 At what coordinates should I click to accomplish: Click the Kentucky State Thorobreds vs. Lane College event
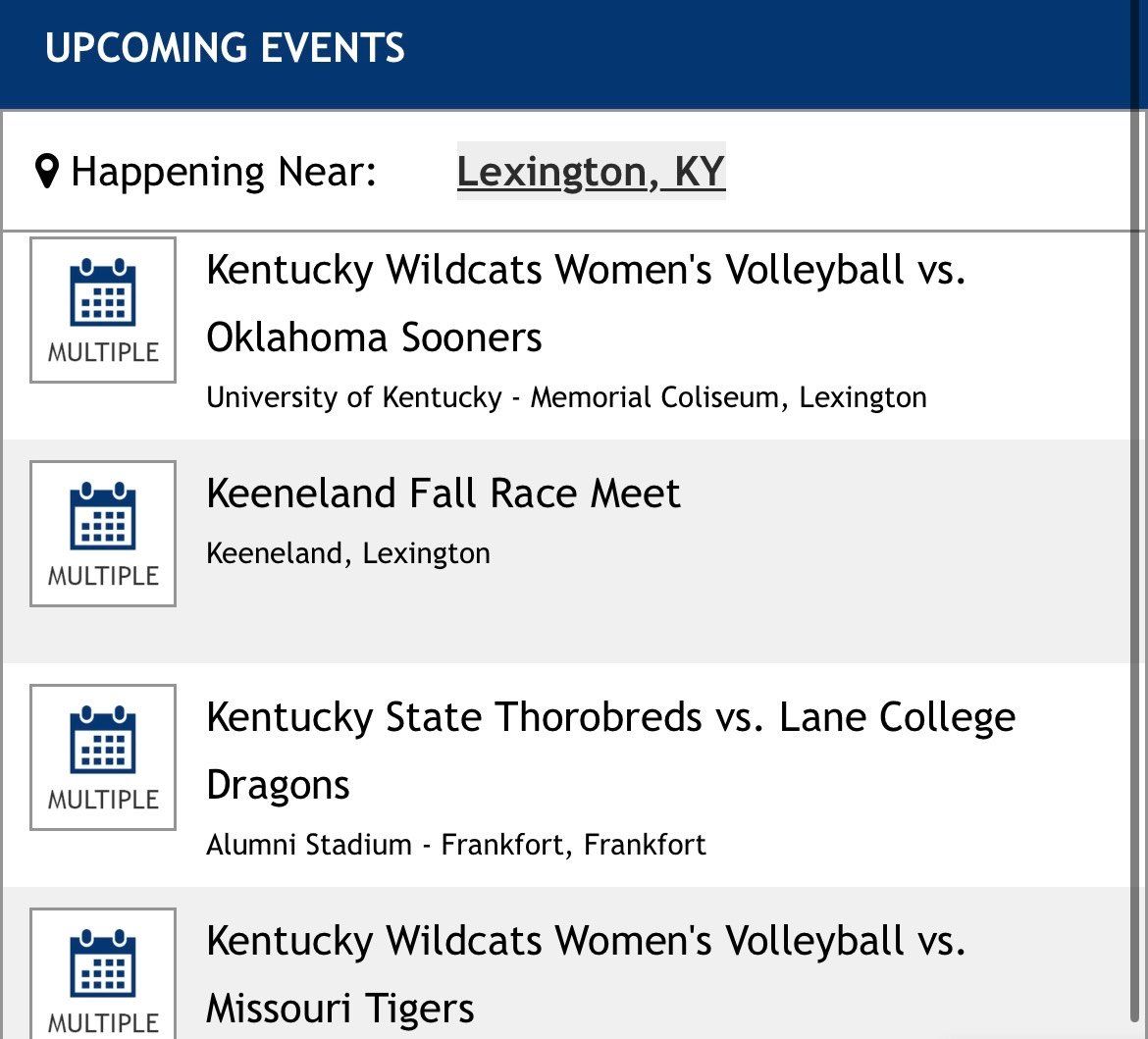[x=609, y=749]
